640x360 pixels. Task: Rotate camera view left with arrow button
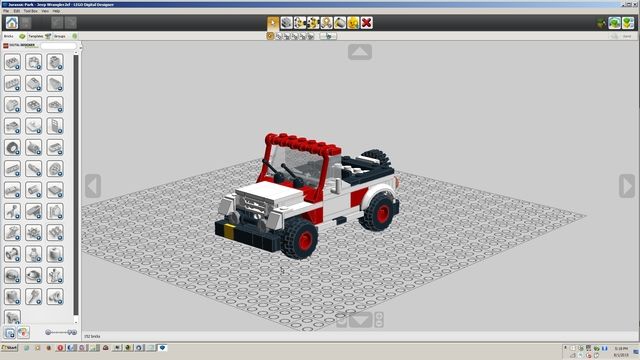(x=93, y=186)
